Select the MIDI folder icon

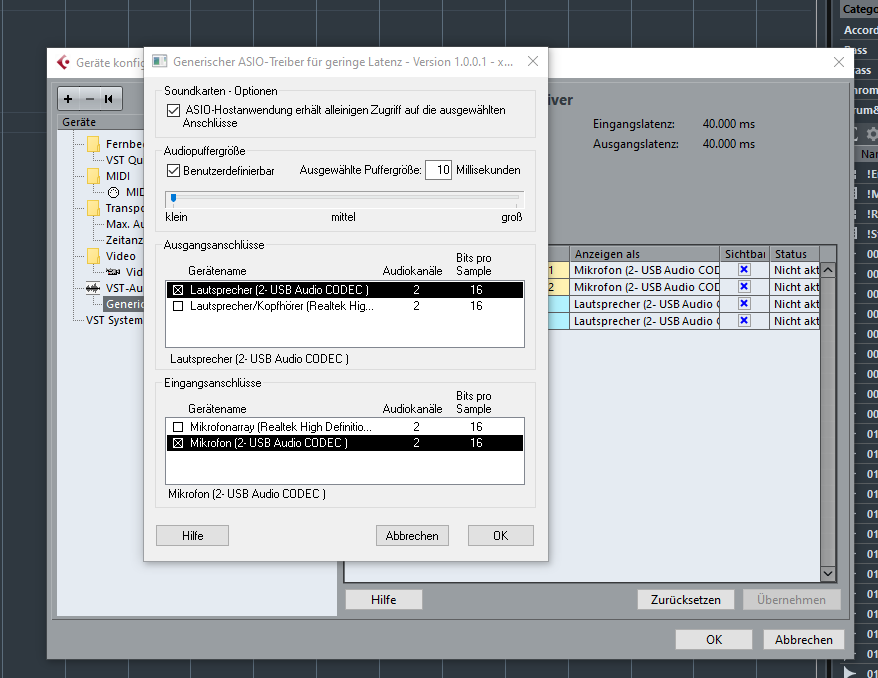pyautogui.click(x=94, y=176)
